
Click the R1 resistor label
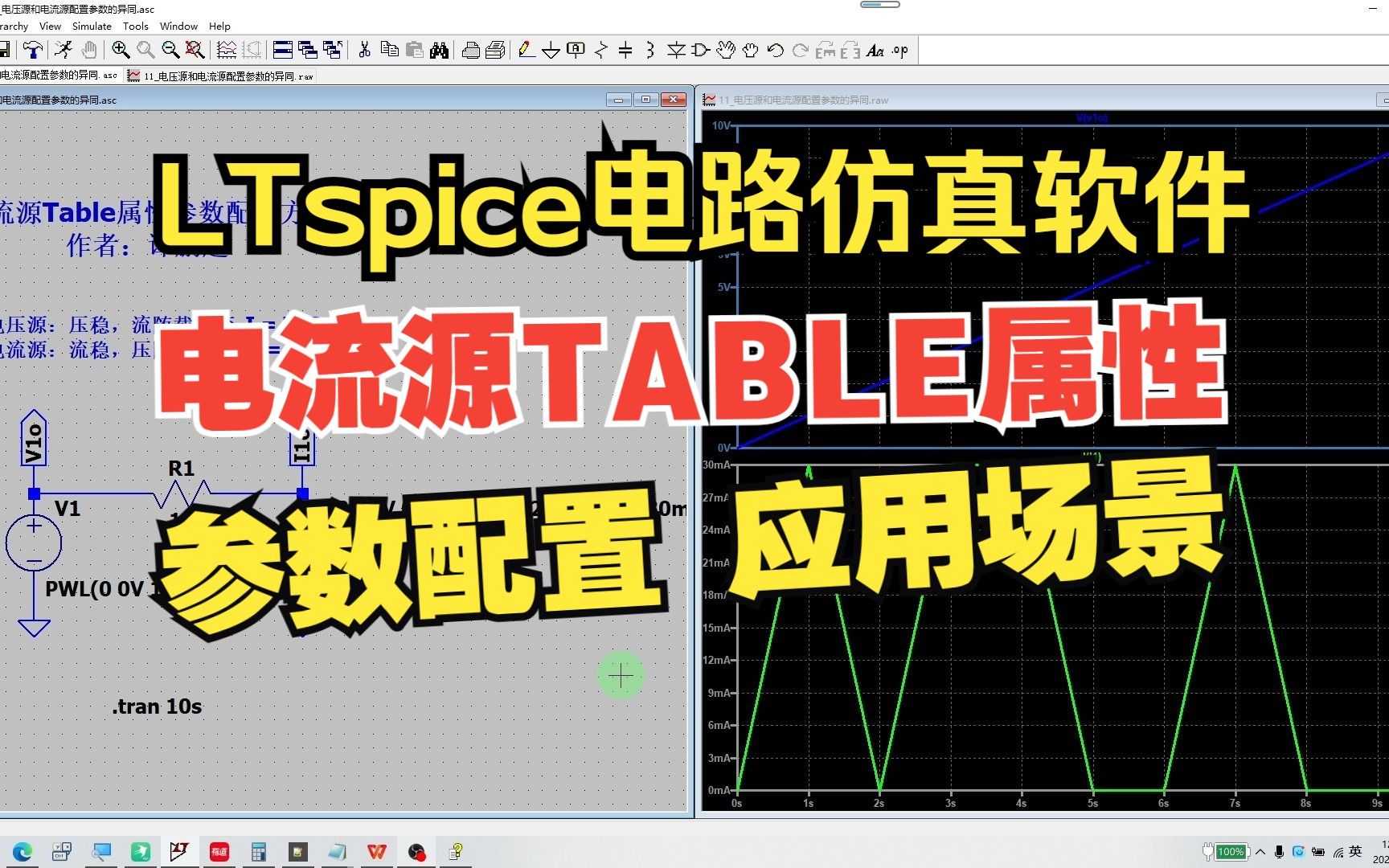[181, 469]
